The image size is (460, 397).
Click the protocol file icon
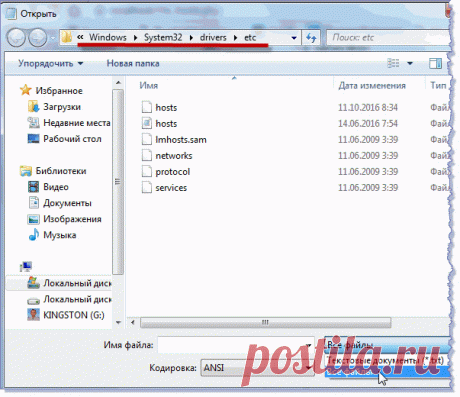click(x=147, y=171)
